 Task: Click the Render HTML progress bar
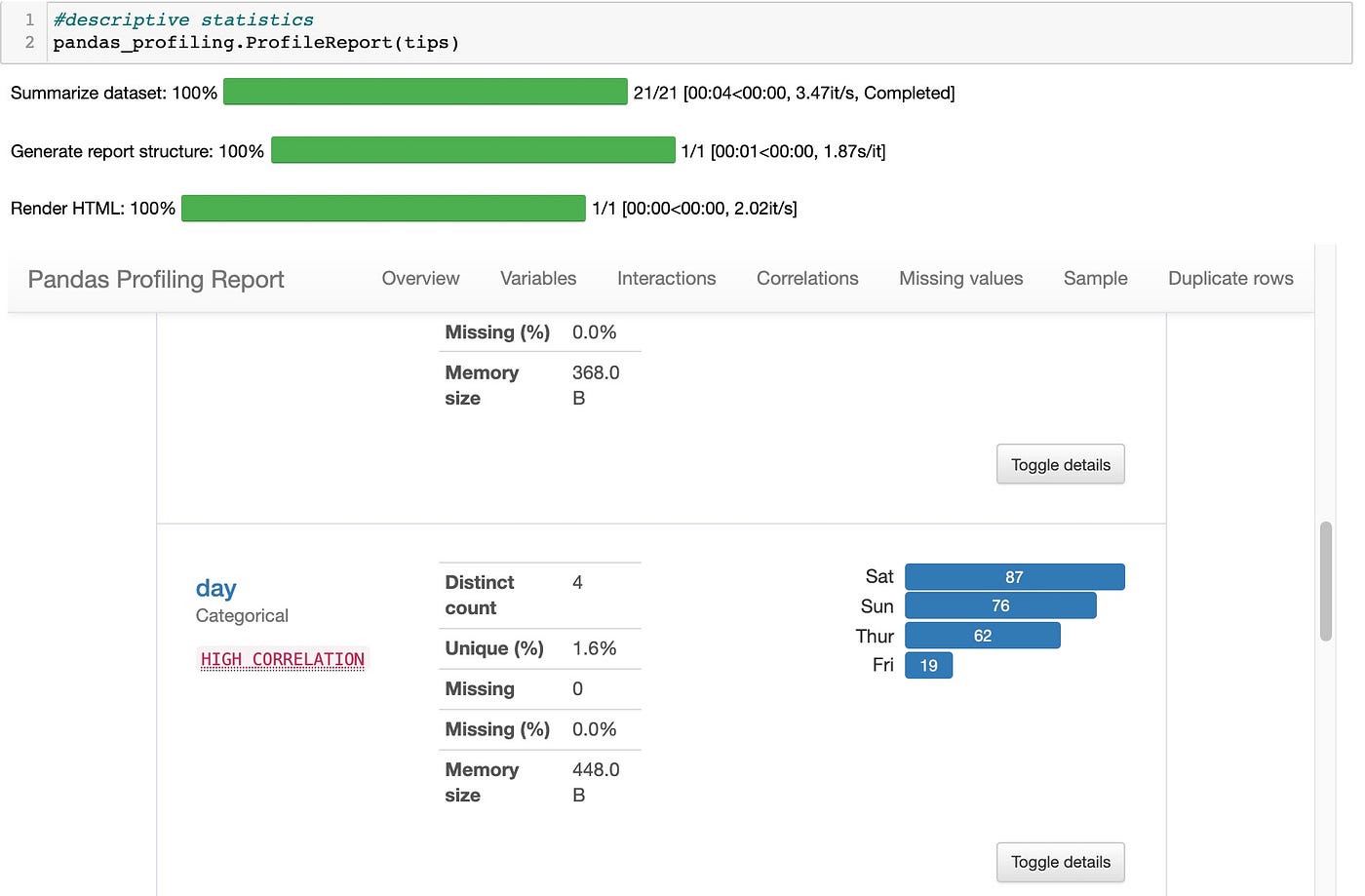pos(382,208)
